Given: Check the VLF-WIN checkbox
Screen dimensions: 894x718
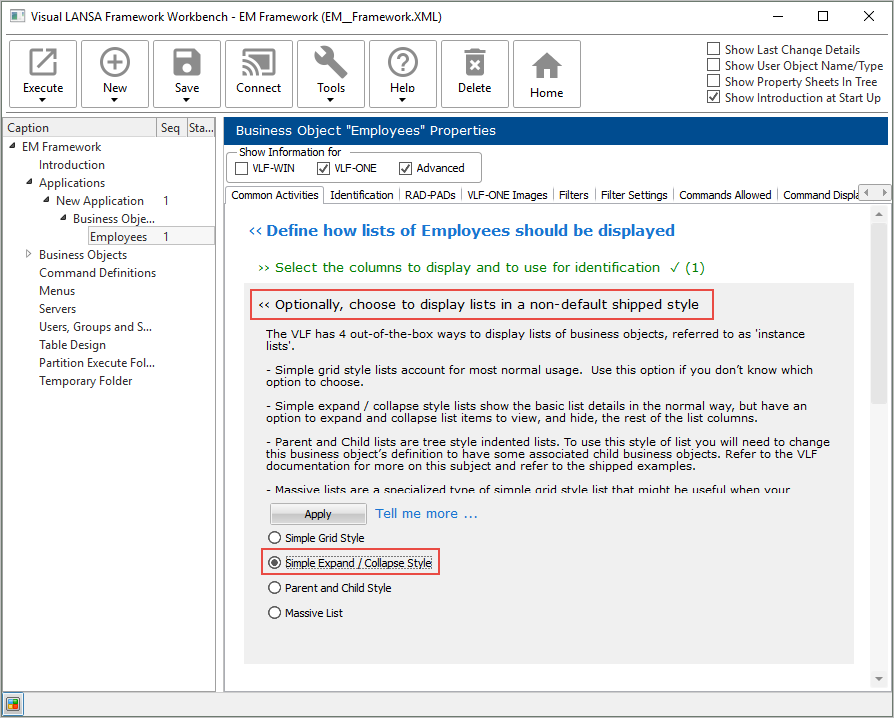Looking at the screenshot, I should [x=242, y=168].
